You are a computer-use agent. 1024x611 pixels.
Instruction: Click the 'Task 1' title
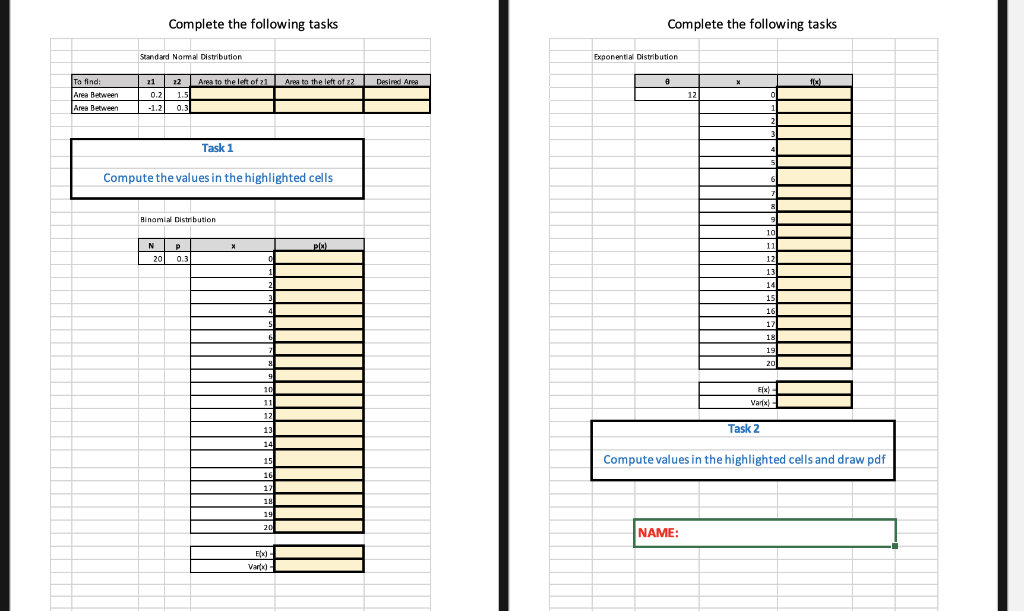(217, 148)
